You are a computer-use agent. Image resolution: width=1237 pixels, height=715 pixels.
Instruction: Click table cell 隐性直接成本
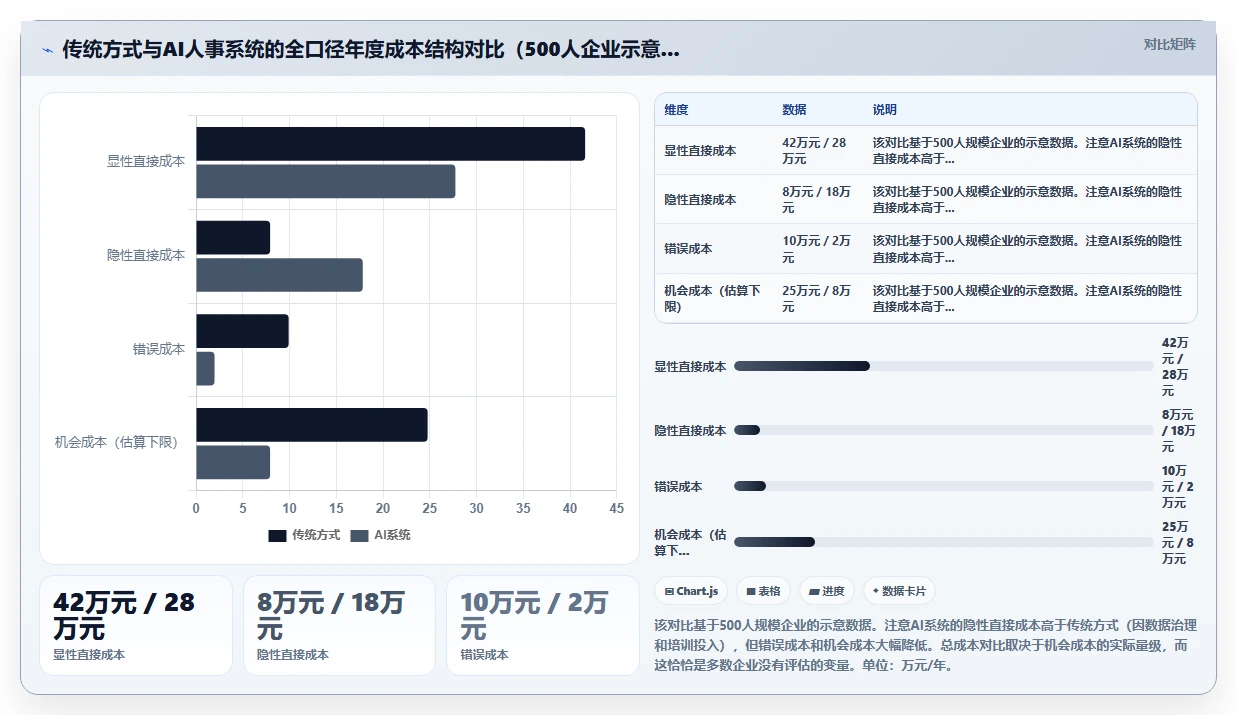(700, 200)
